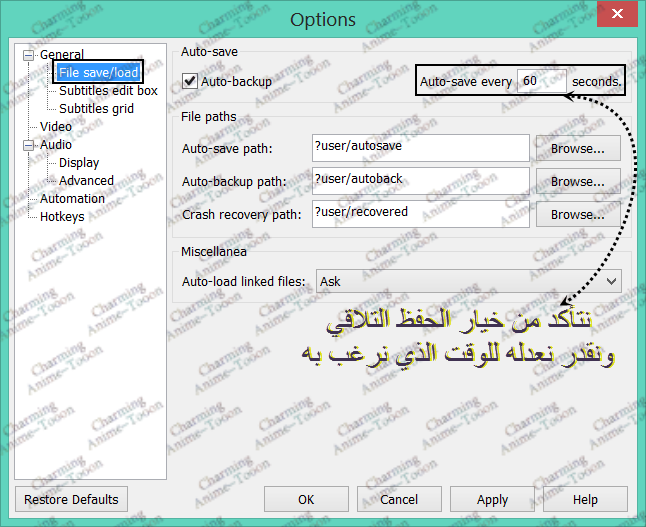This screenshot has width=646, height=527.
Task: Select the Automation category
Action: pos(72,199)
